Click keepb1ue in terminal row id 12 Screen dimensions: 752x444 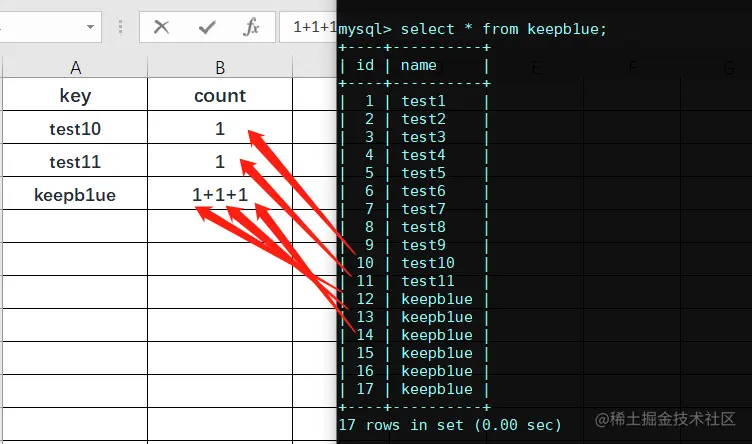coord(437,299)
